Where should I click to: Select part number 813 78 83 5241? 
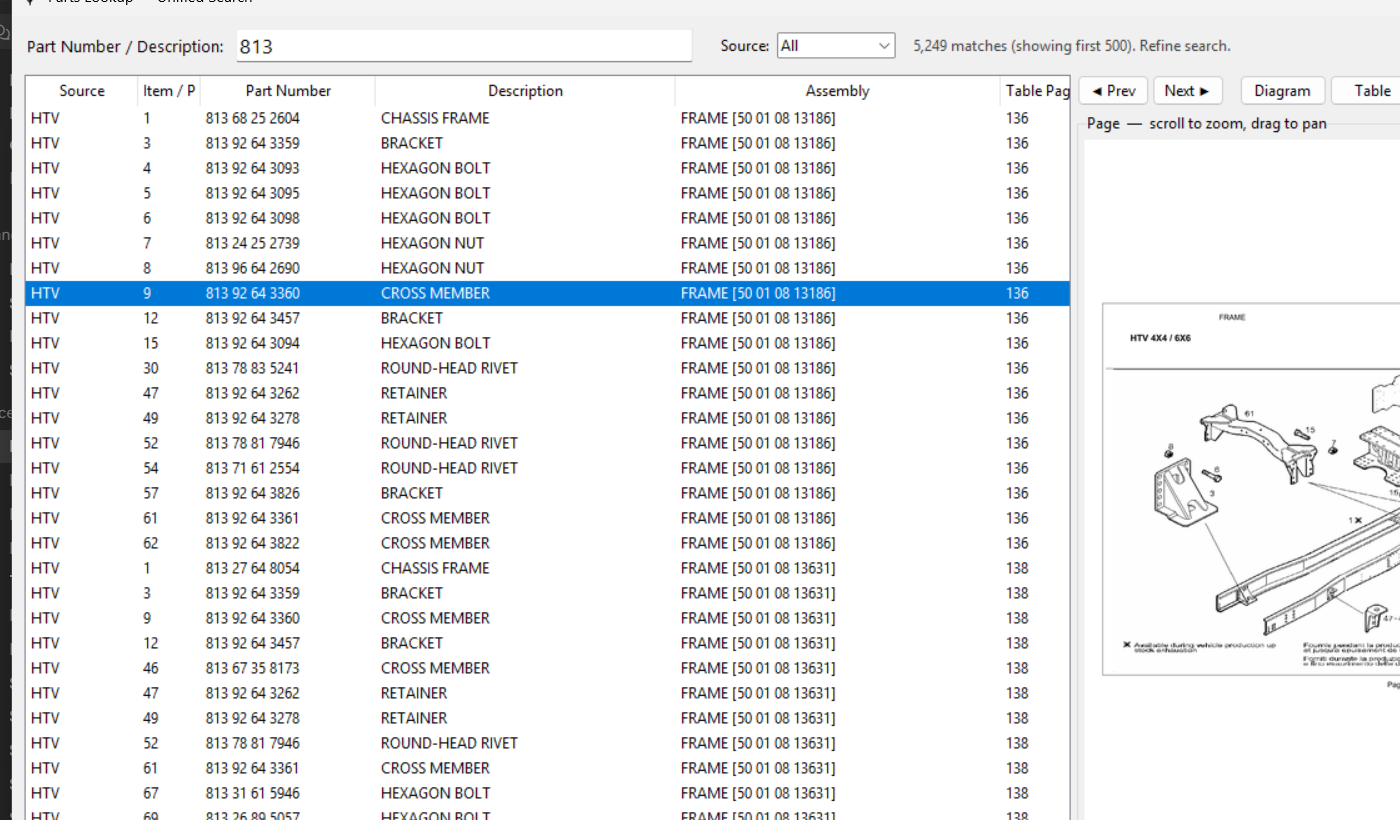(253, 368)
